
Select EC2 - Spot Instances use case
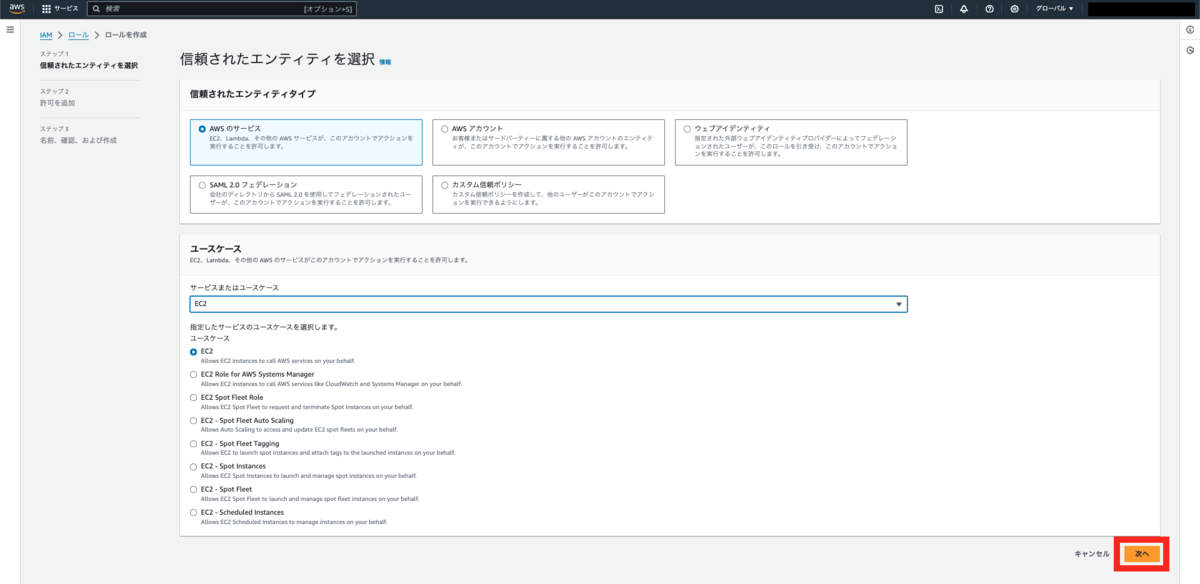point(194,467)
